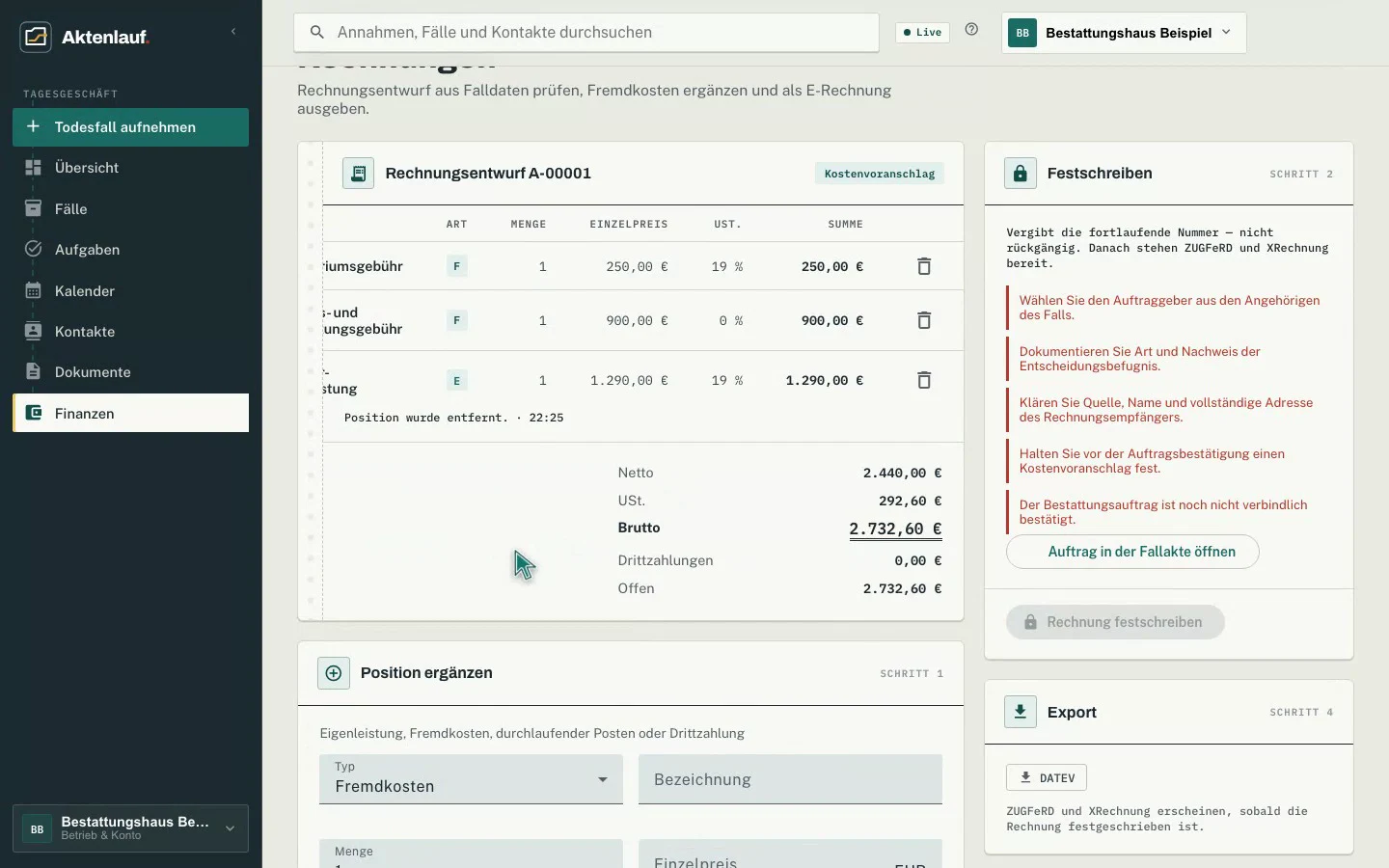1389x868 pixels.
Task: Click the EINZELPREIS column header
Action: tap(629, 224)
